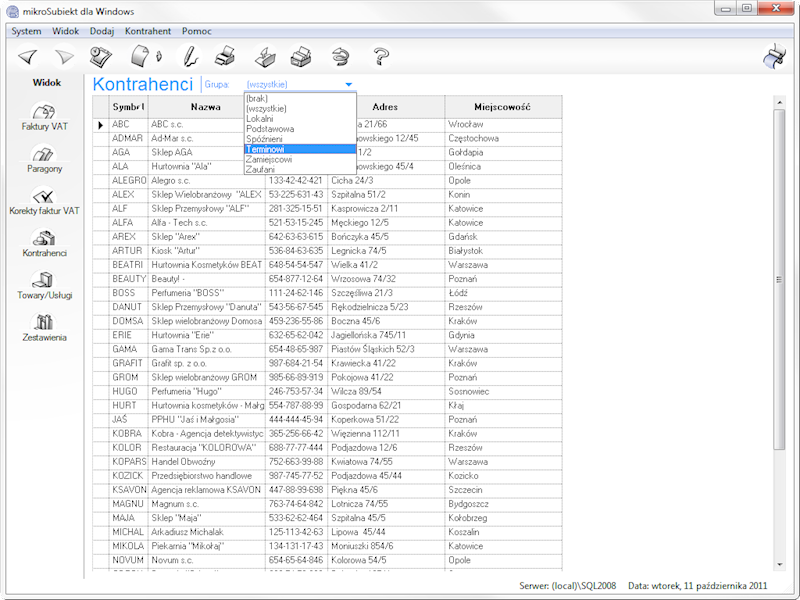Sort by the Miejscowość column header

click(503, 106)
